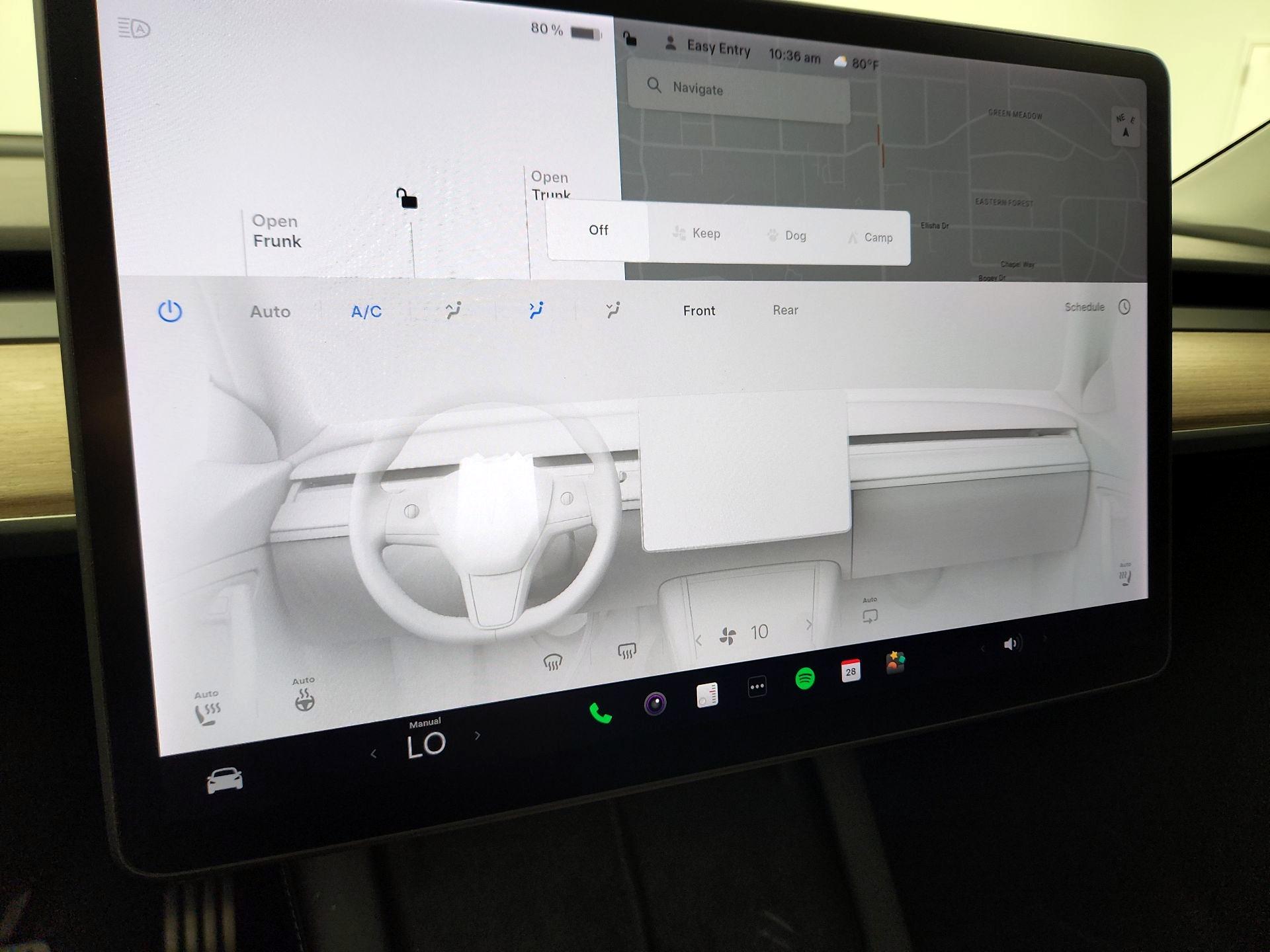This screenshot has width=1270, height=952.
Task: Tap the air recirculation Auto icon
Action: 870,611
